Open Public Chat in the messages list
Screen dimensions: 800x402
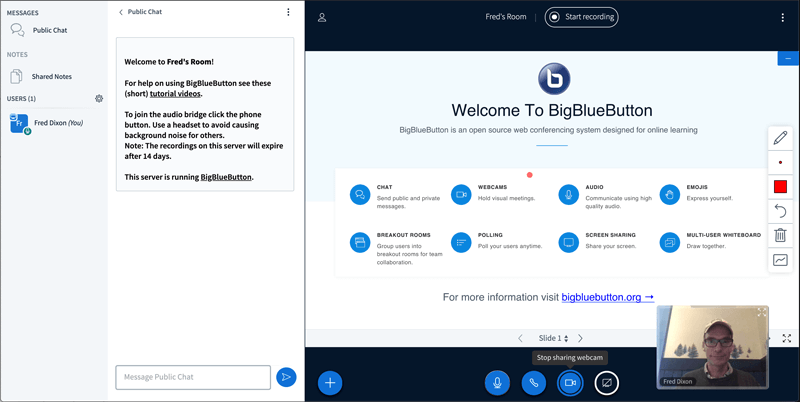[x=49, y=31]
